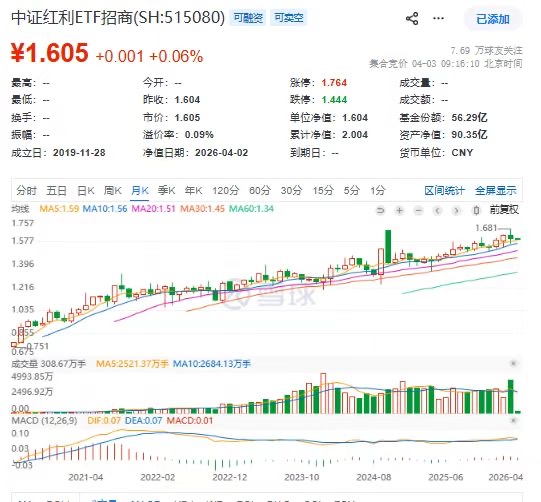Click the pan left chevron icon
This screenshot has width=541, height=502.
click(437, 210)
